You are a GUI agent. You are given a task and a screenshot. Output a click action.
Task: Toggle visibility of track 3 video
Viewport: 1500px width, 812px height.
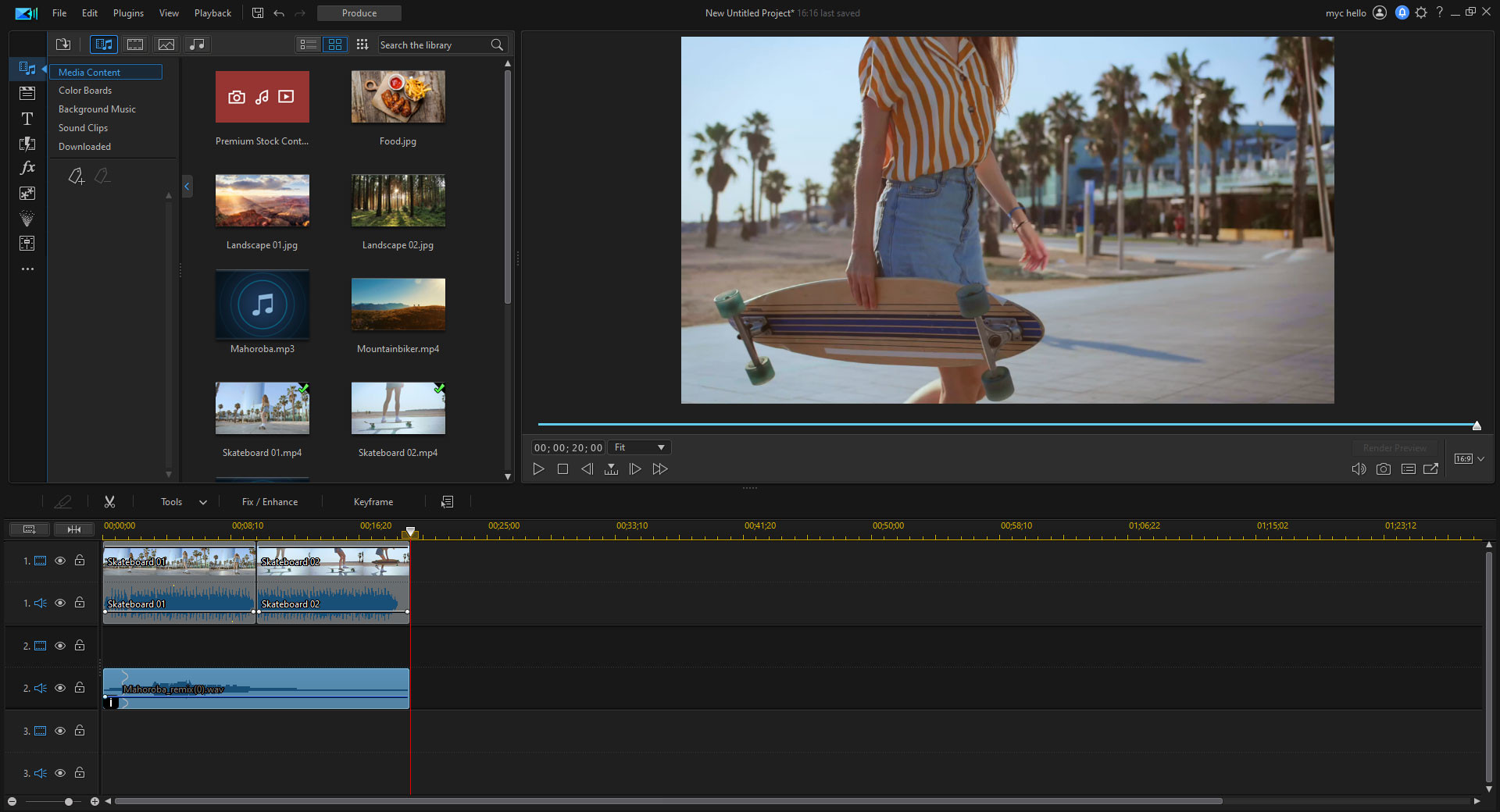click(60, 731)
